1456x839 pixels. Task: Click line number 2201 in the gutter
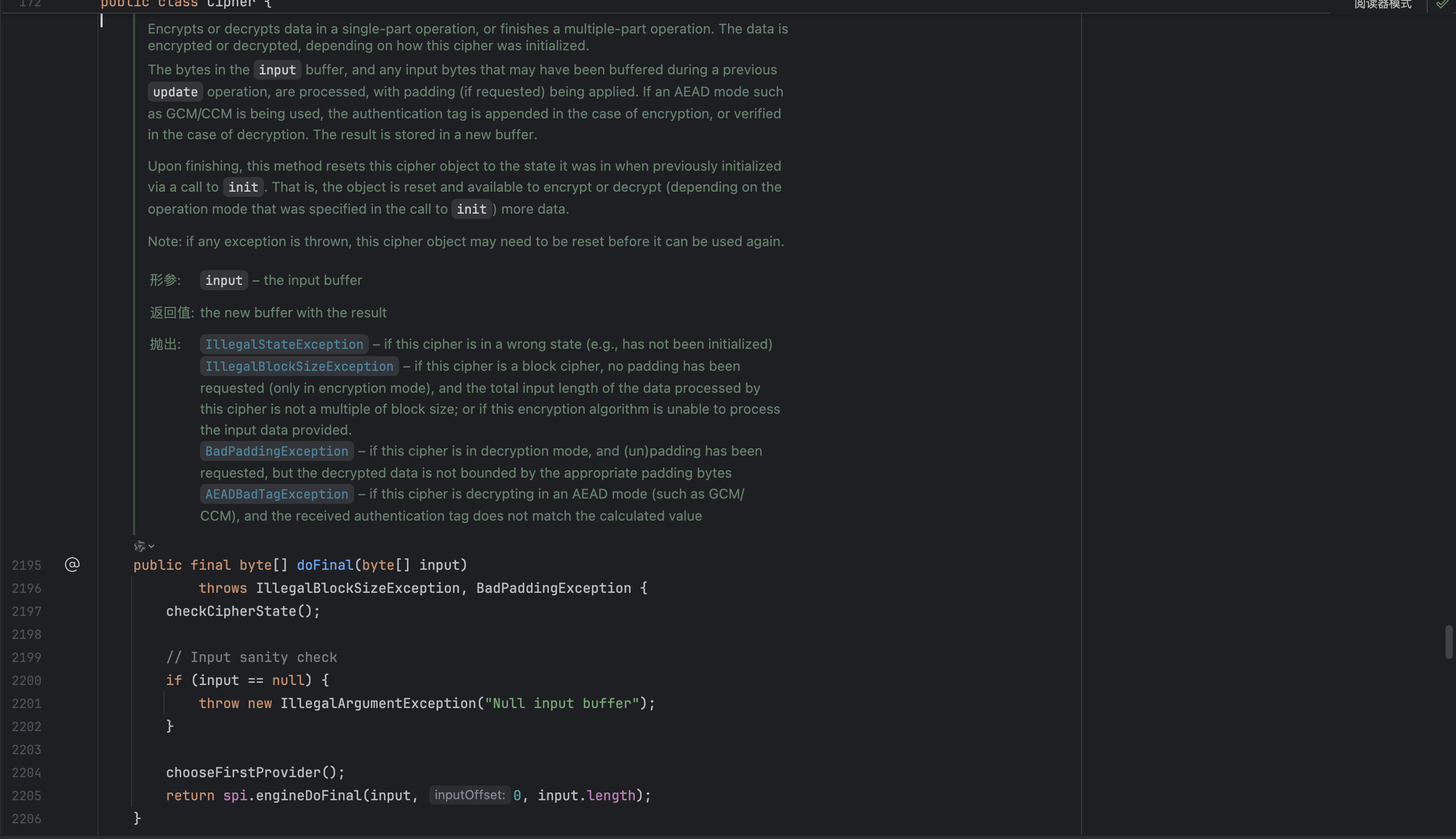[27, 703]
